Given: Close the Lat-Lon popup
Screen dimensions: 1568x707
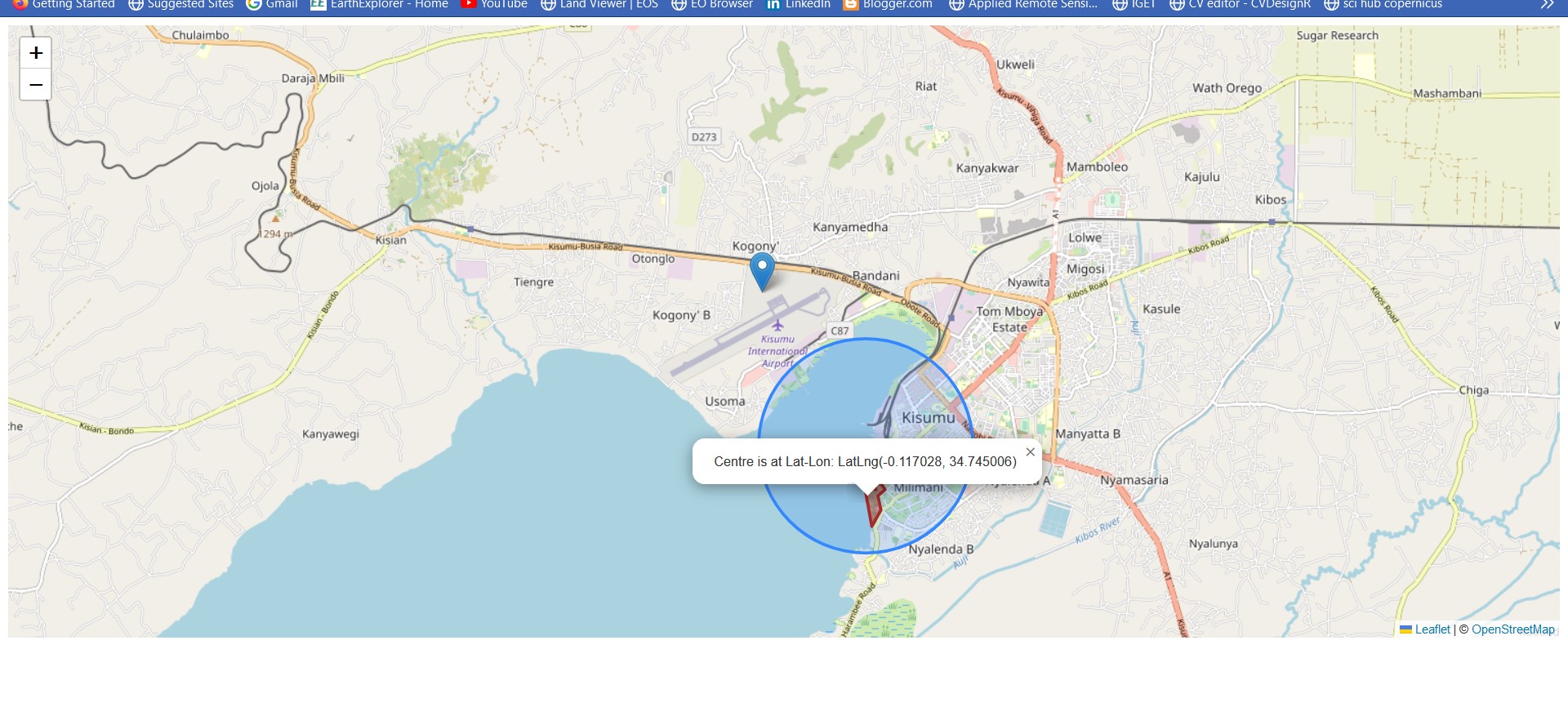Looking at the screenshot, I should coord(1030,452).
